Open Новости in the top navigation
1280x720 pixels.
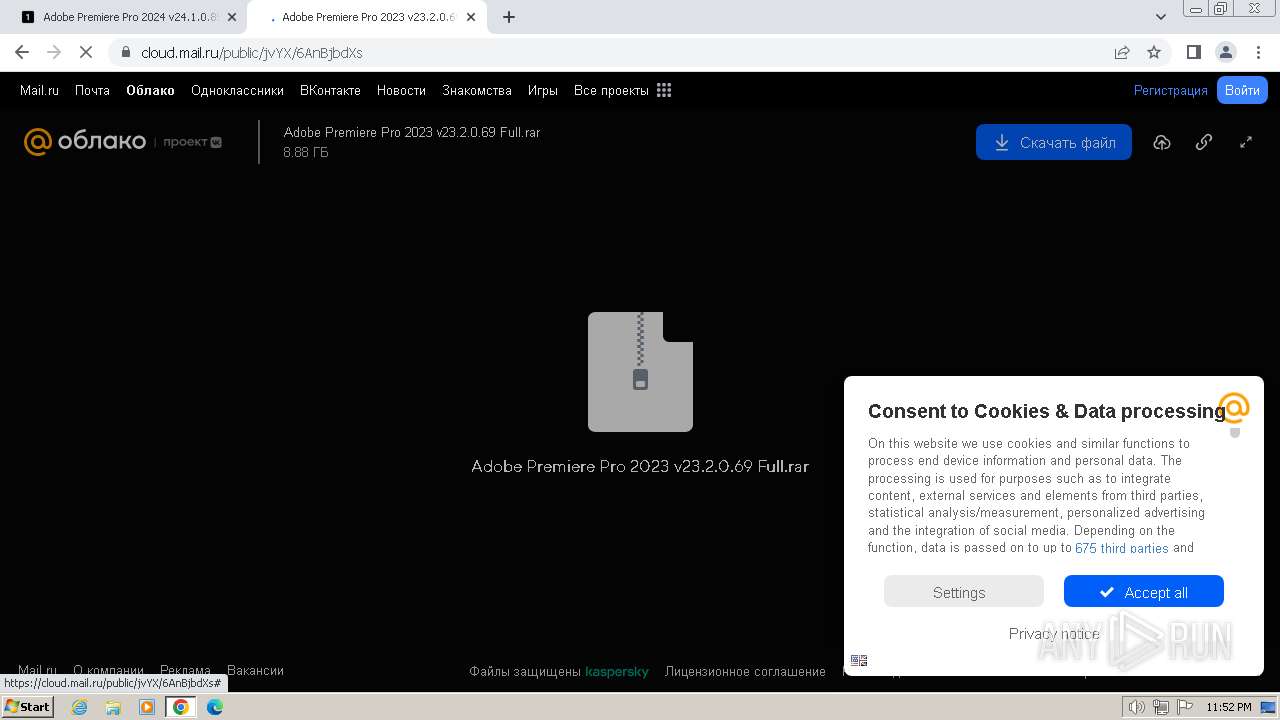pyautogui.click(x=401, y=90)
